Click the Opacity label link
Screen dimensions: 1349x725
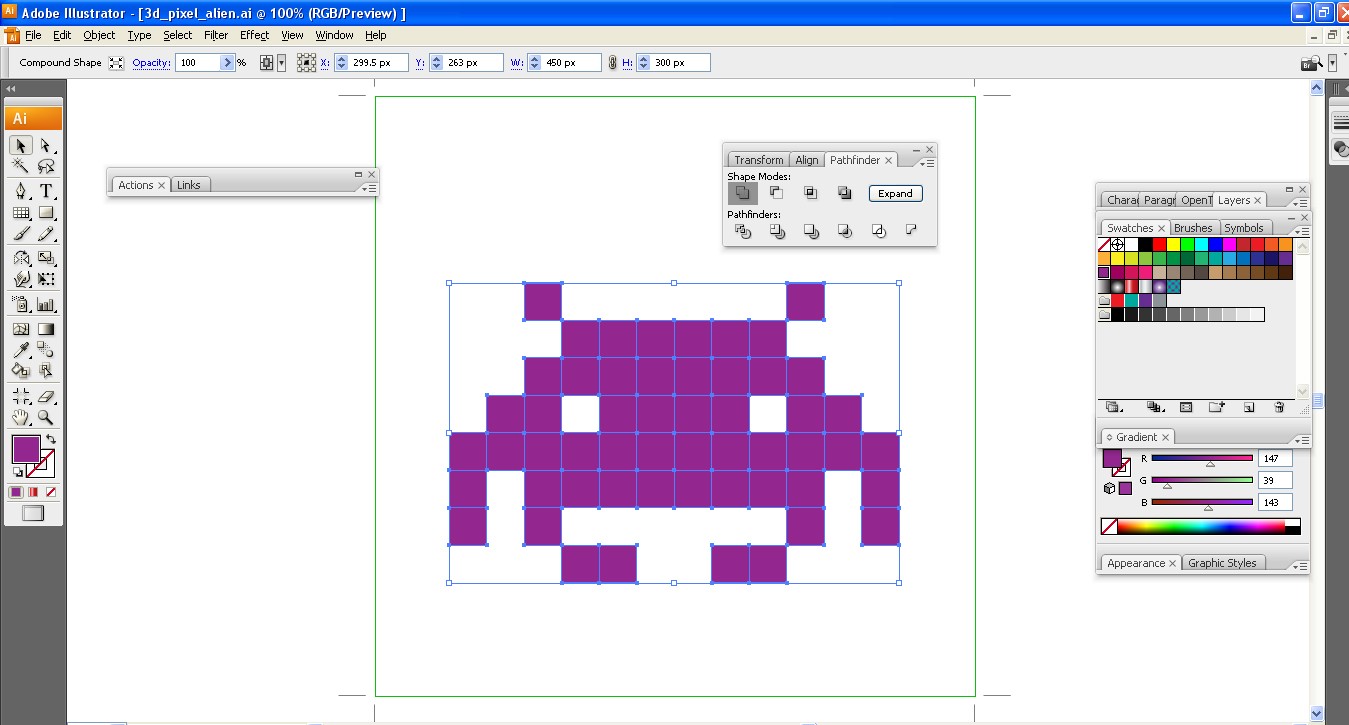pyautogui.click(x=153, y=62)
